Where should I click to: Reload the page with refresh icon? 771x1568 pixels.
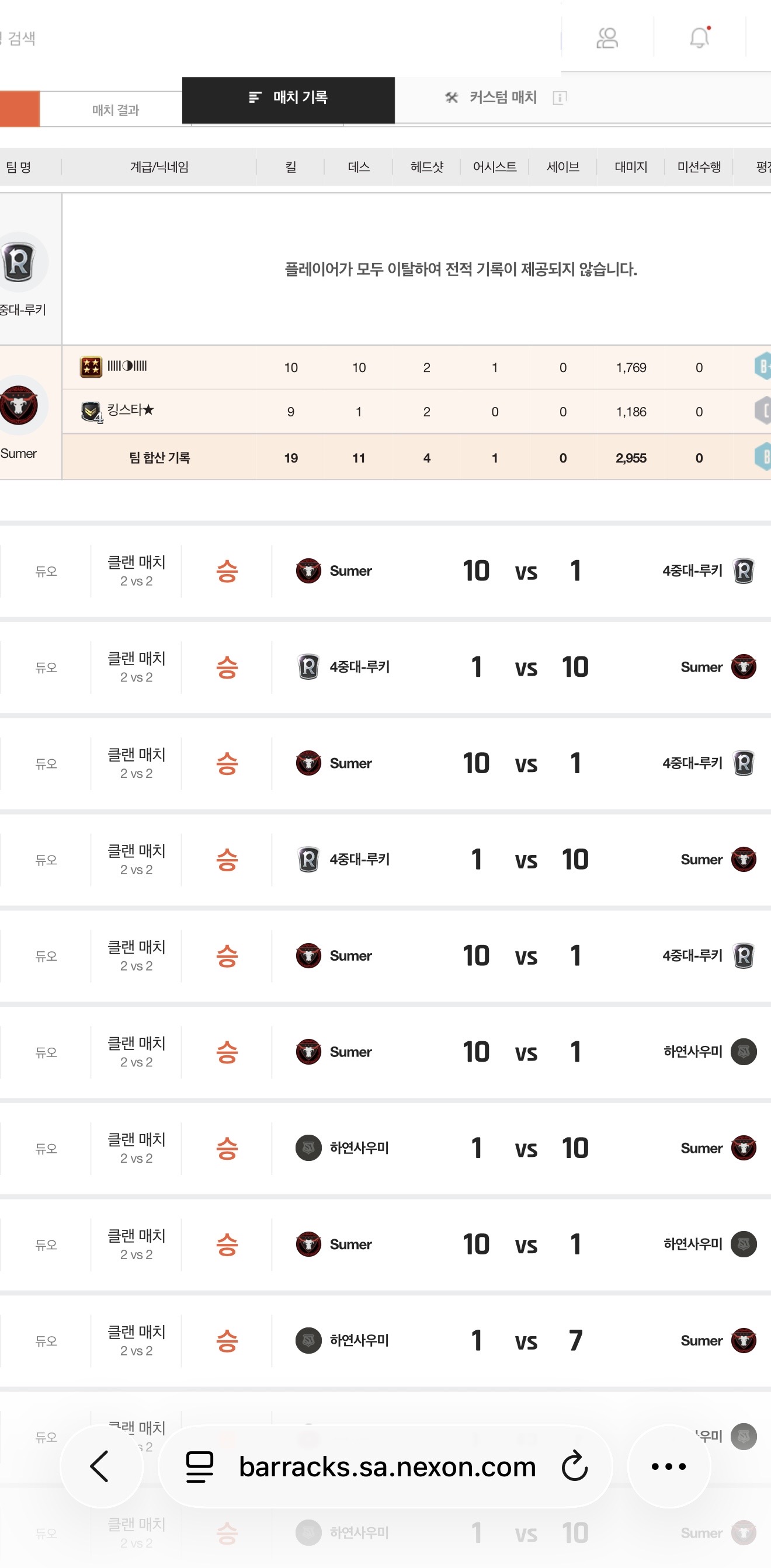point(574,1466)
